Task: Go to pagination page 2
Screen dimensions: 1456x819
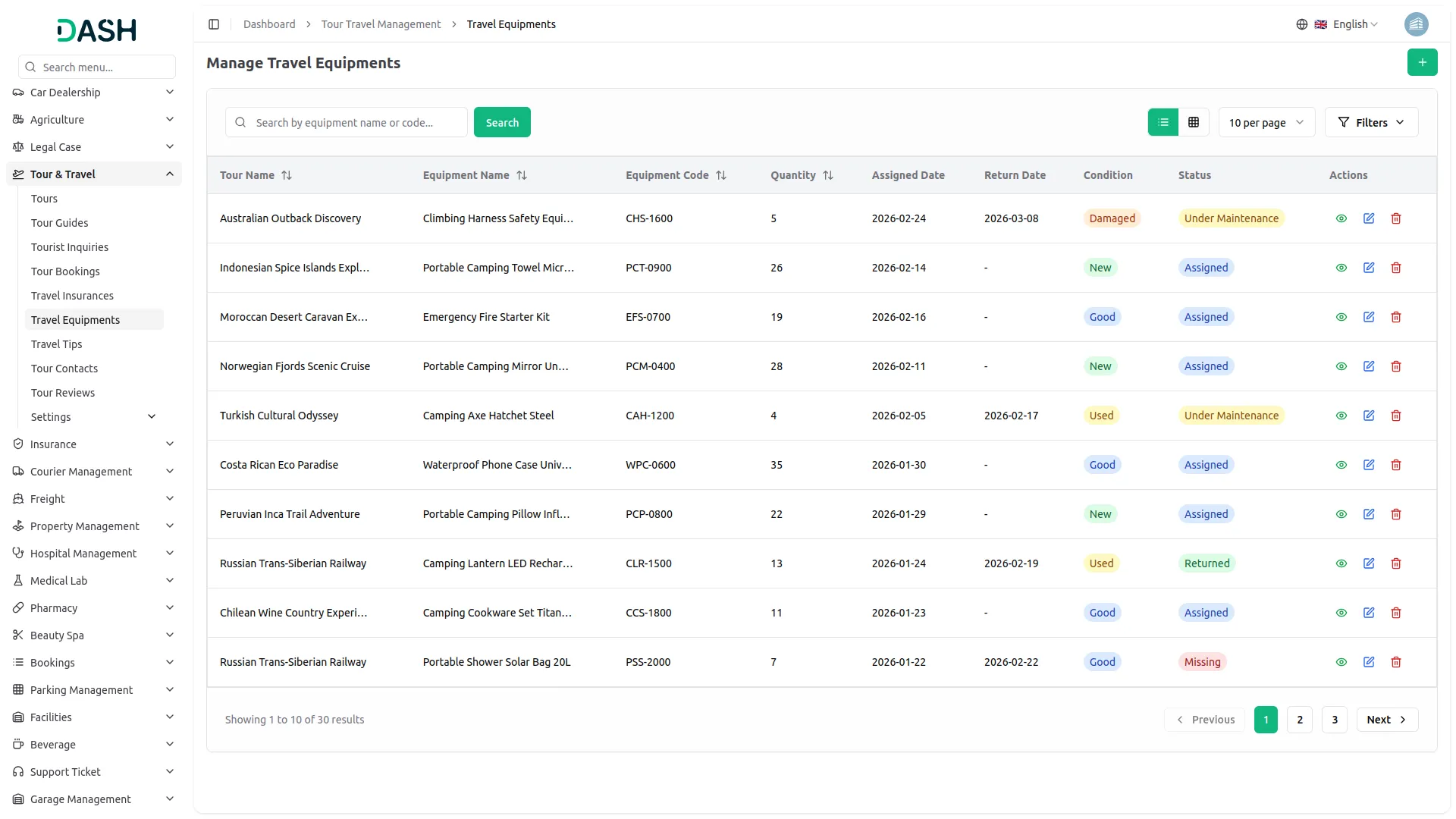Action: tap(1299, 720)
